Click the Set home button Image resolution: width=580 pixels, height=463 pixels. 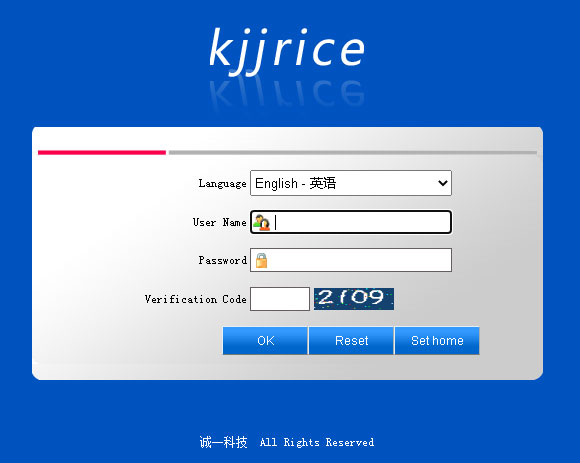[437, 341]
